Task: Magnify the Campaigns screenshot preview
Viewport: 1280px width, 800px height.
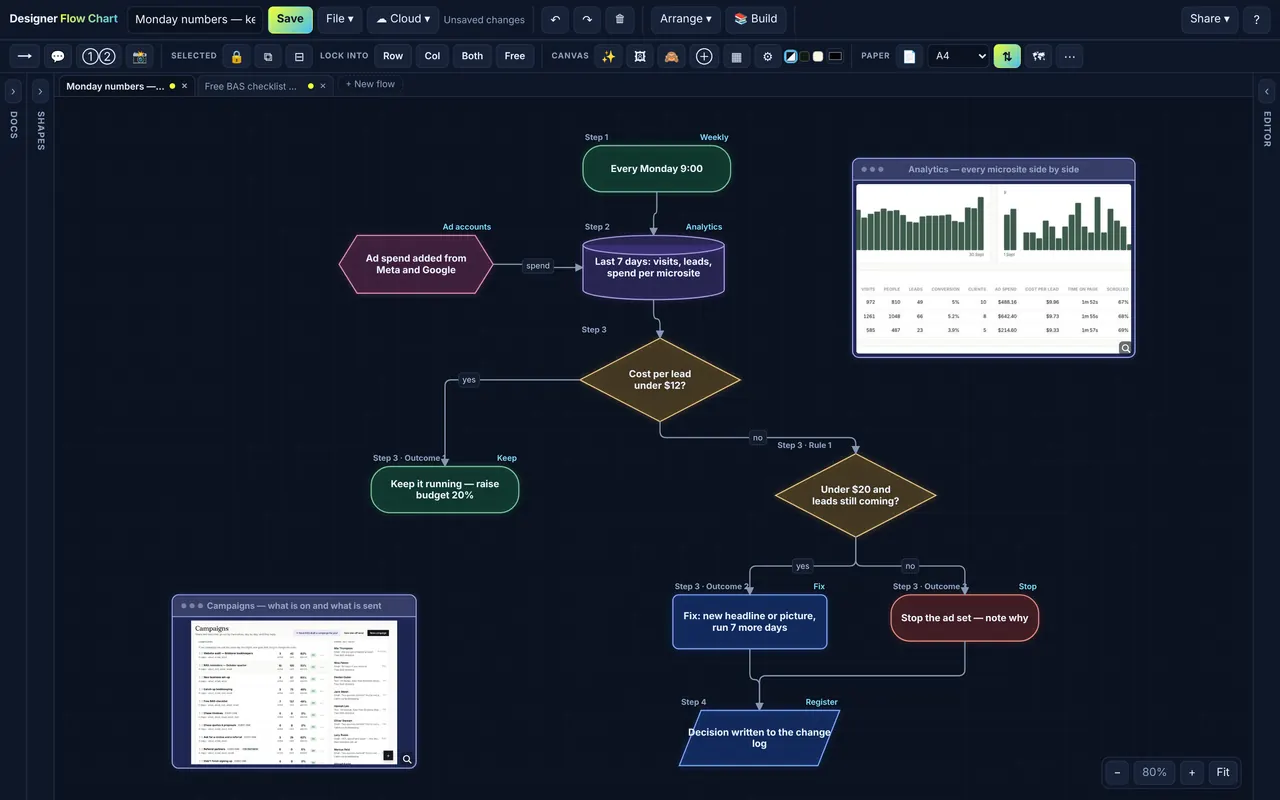Action: pyautogui.click(x=407, y=760)
